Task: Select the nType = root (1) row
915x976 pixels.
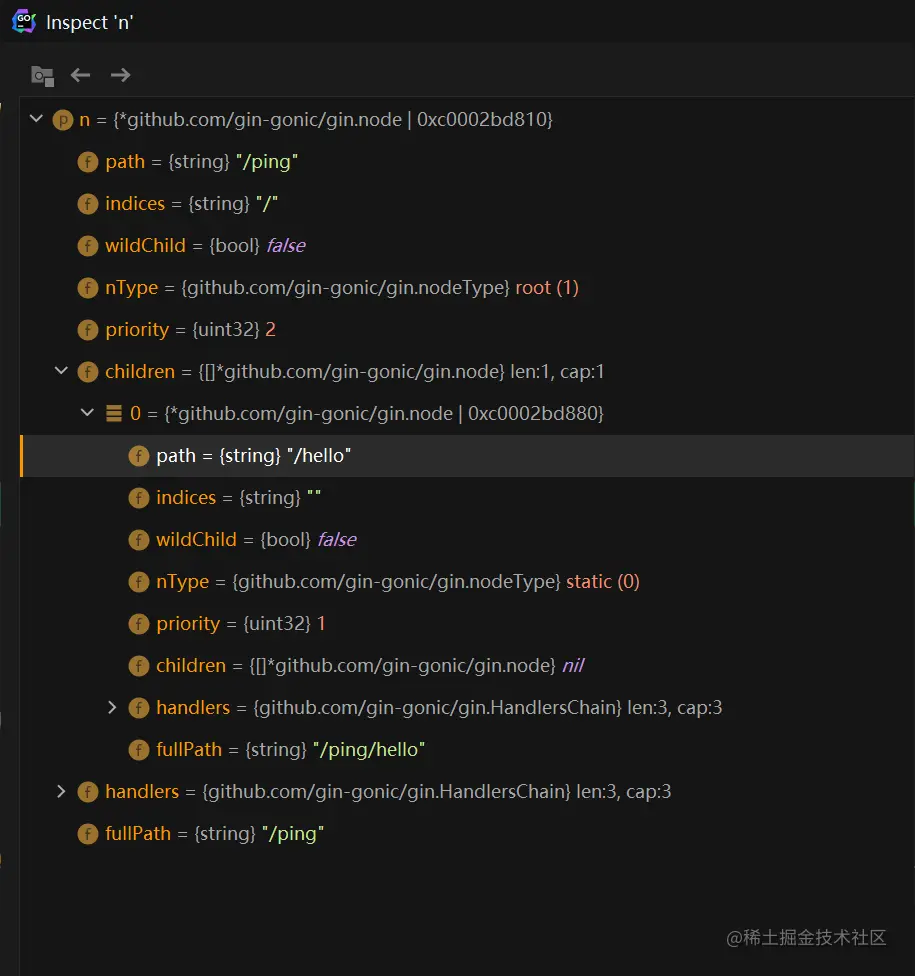Action: coord(467,288)
